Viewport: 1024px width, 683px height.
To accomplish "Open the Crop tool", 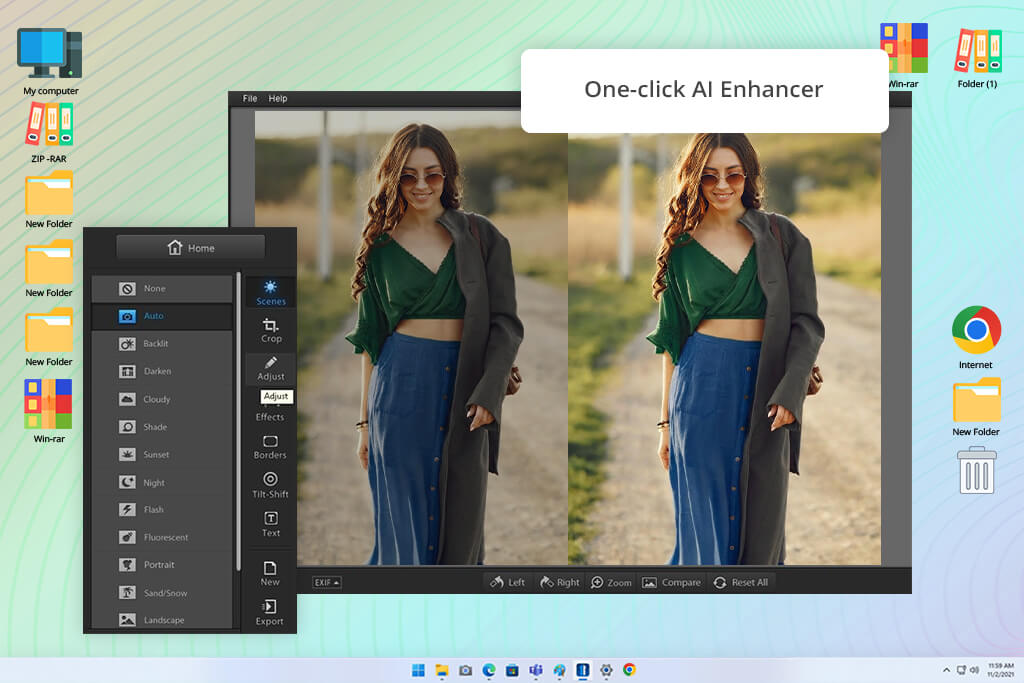I will click(270, 330).
